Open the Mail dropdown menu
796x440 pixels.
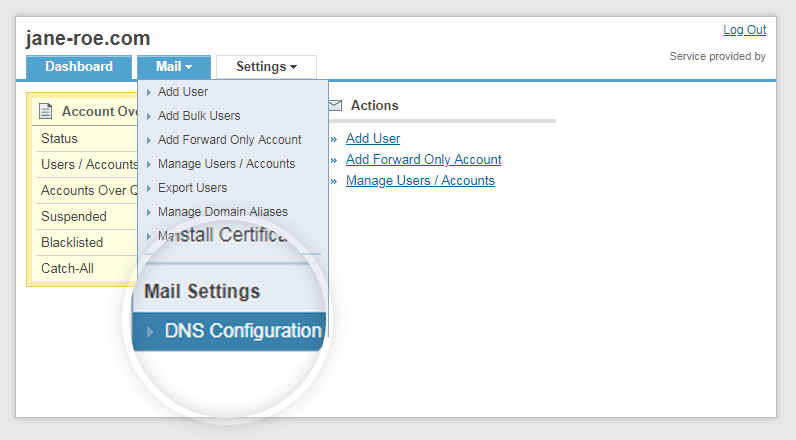click(x=174, y=67)
